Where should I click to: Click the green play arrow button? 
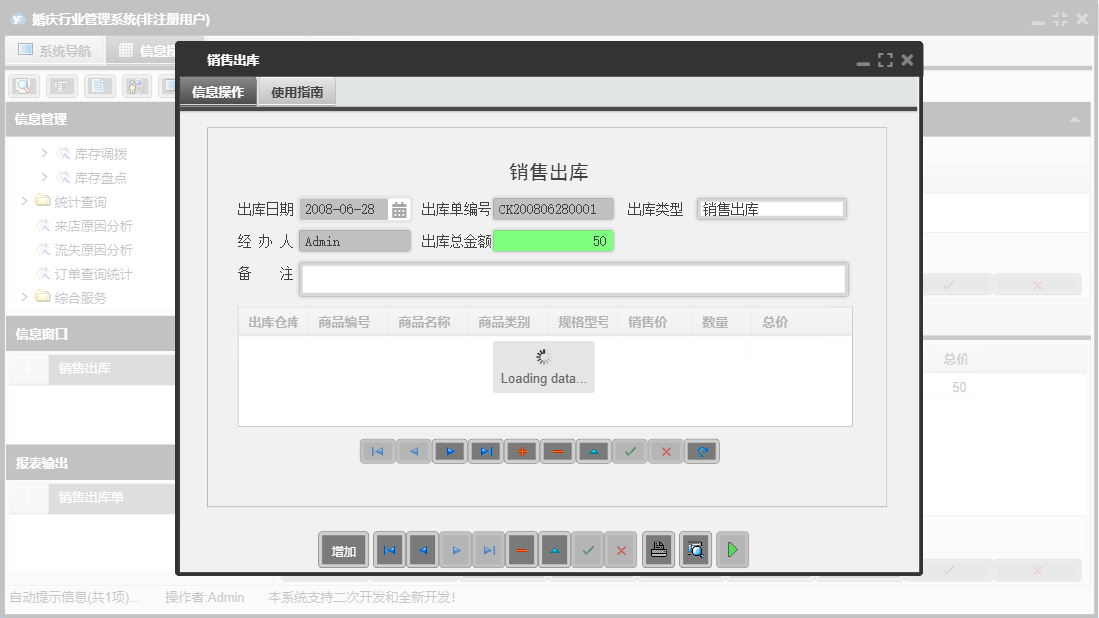732,550
